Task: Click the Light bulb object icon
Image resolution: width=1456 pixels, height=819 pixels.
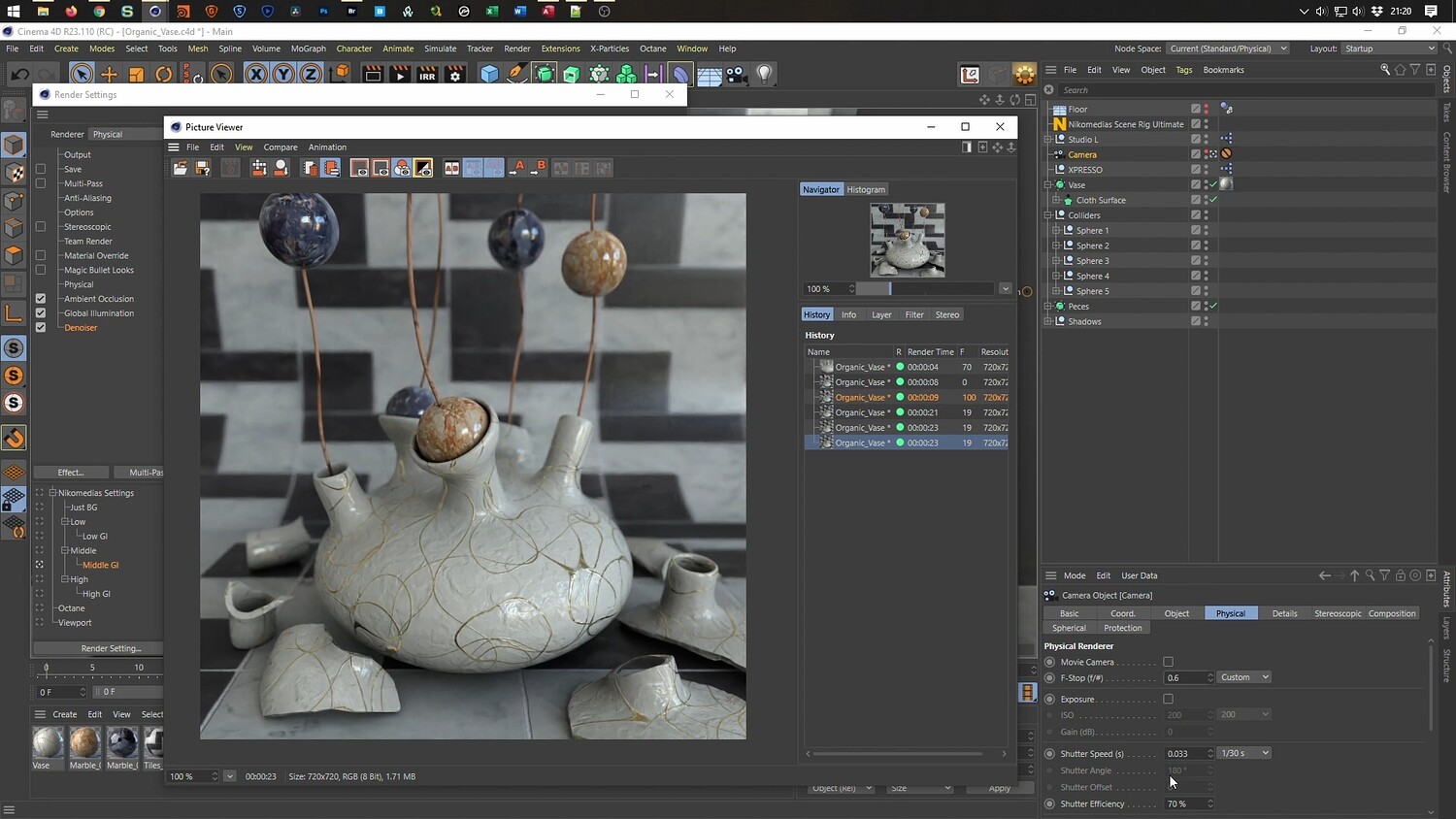Action: [x=764, y=75]
